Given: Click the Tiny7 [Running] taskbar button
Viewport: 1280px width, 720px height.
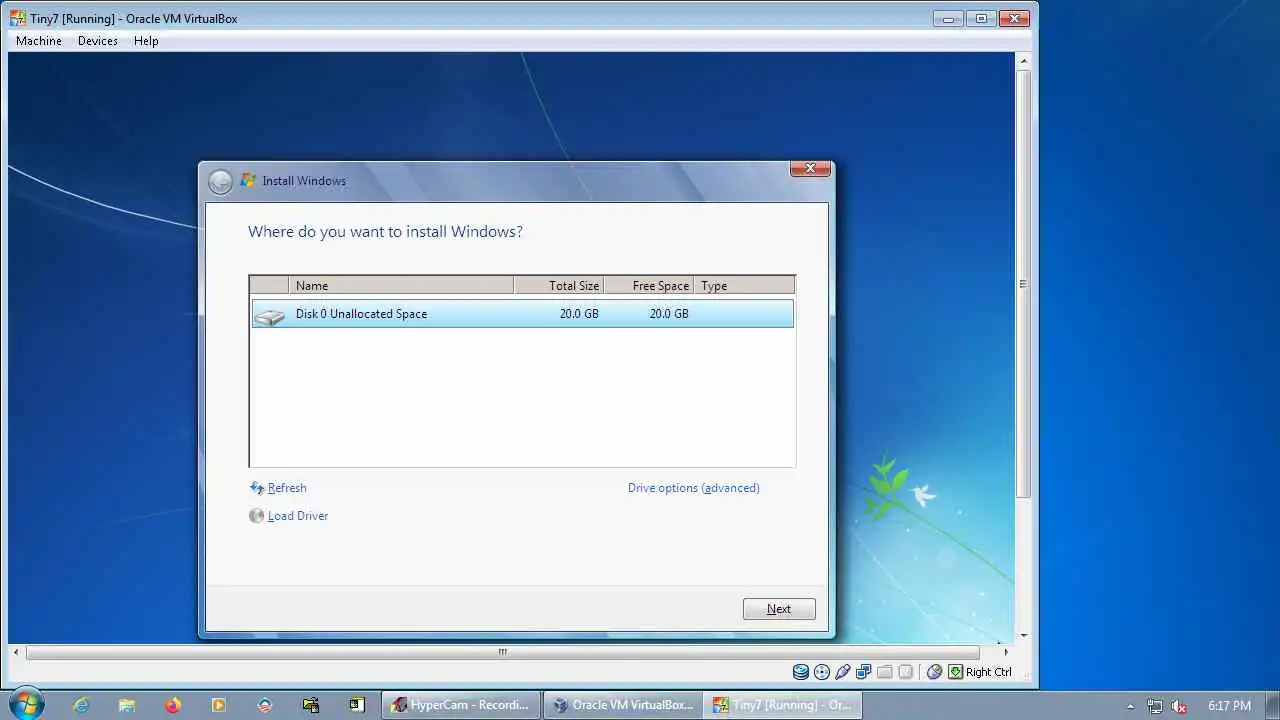Looking at the screenshot, I should [782, 705].
